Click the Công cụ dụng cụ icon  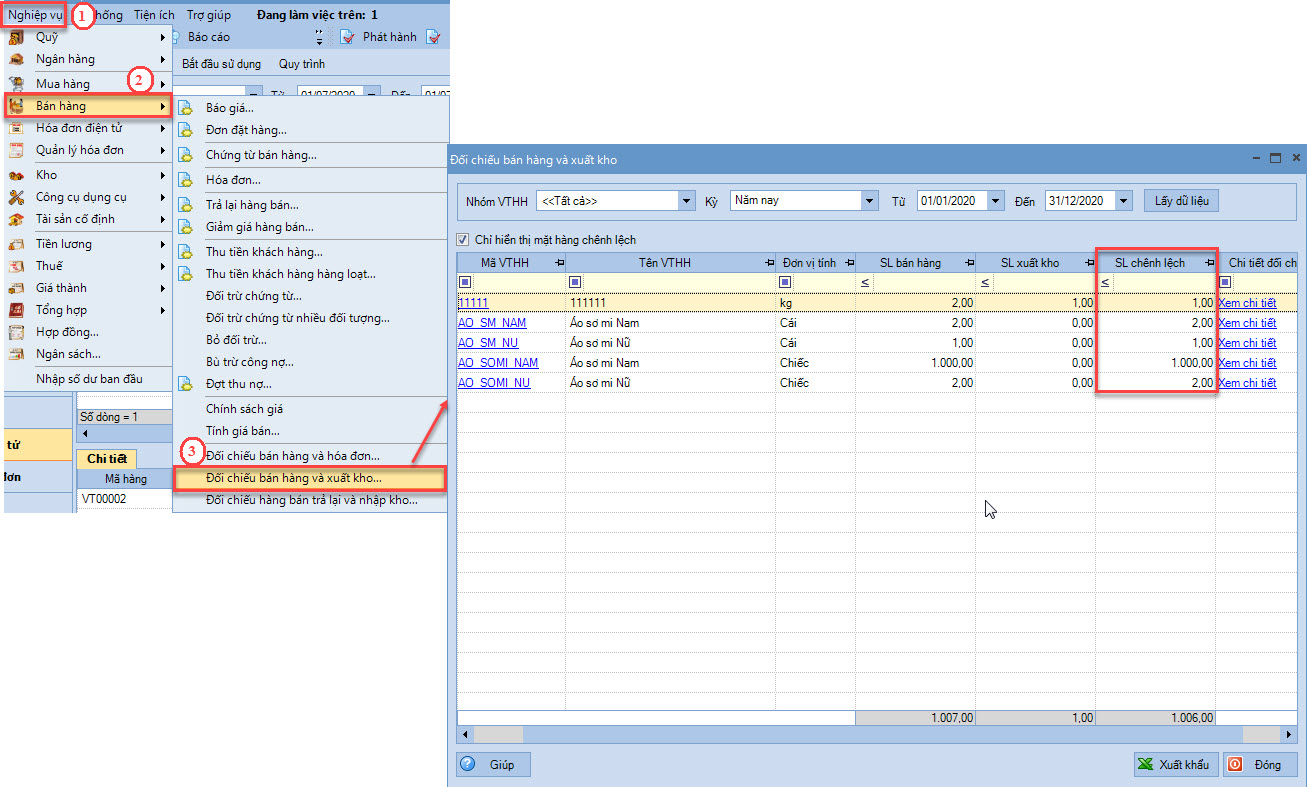coord(16,197)
